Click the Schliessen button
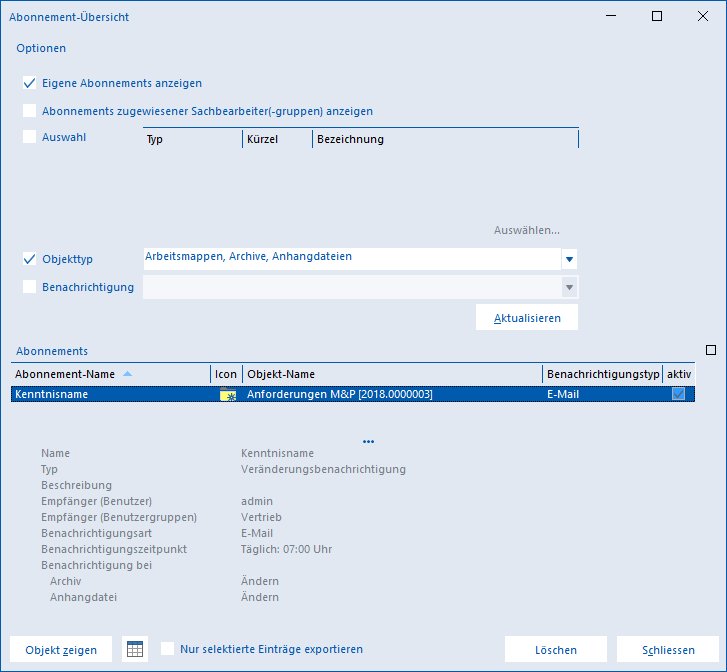 click(x=668, y=649)
